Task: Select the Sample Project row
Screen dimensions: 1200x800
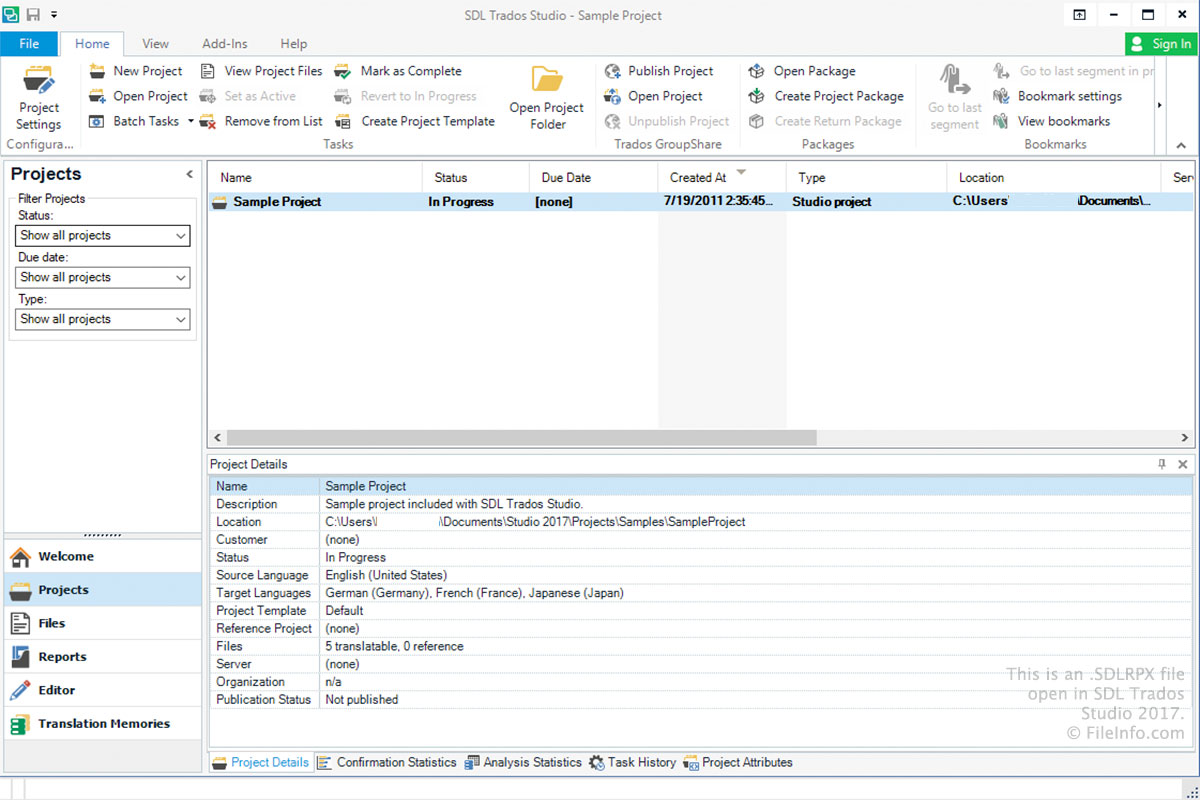Action: pyautogui.click(x=700, y=202)
